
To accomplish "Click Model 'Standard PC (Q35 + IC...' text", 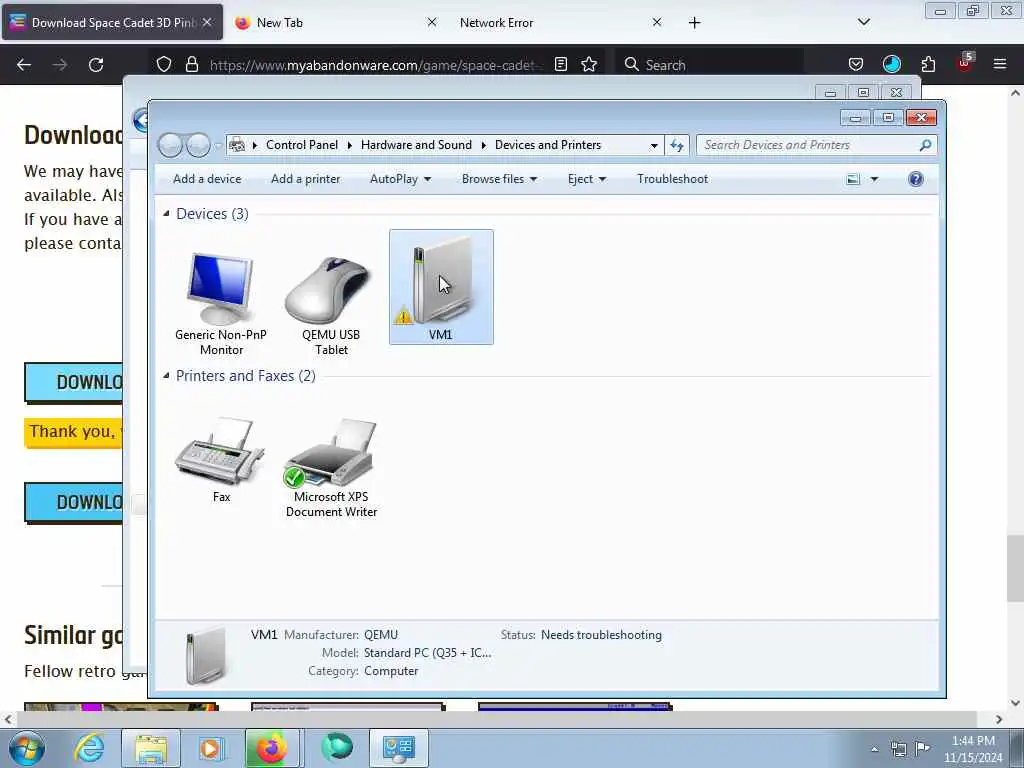I will 427,653.
